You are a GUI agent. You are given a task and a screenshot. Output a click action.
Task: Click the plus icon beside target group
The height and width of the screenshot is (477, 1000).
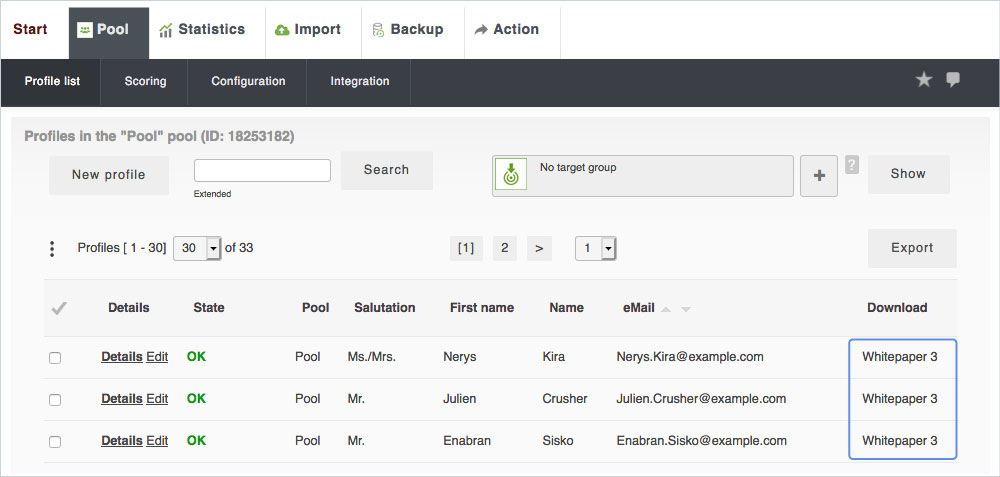[819, 175]
